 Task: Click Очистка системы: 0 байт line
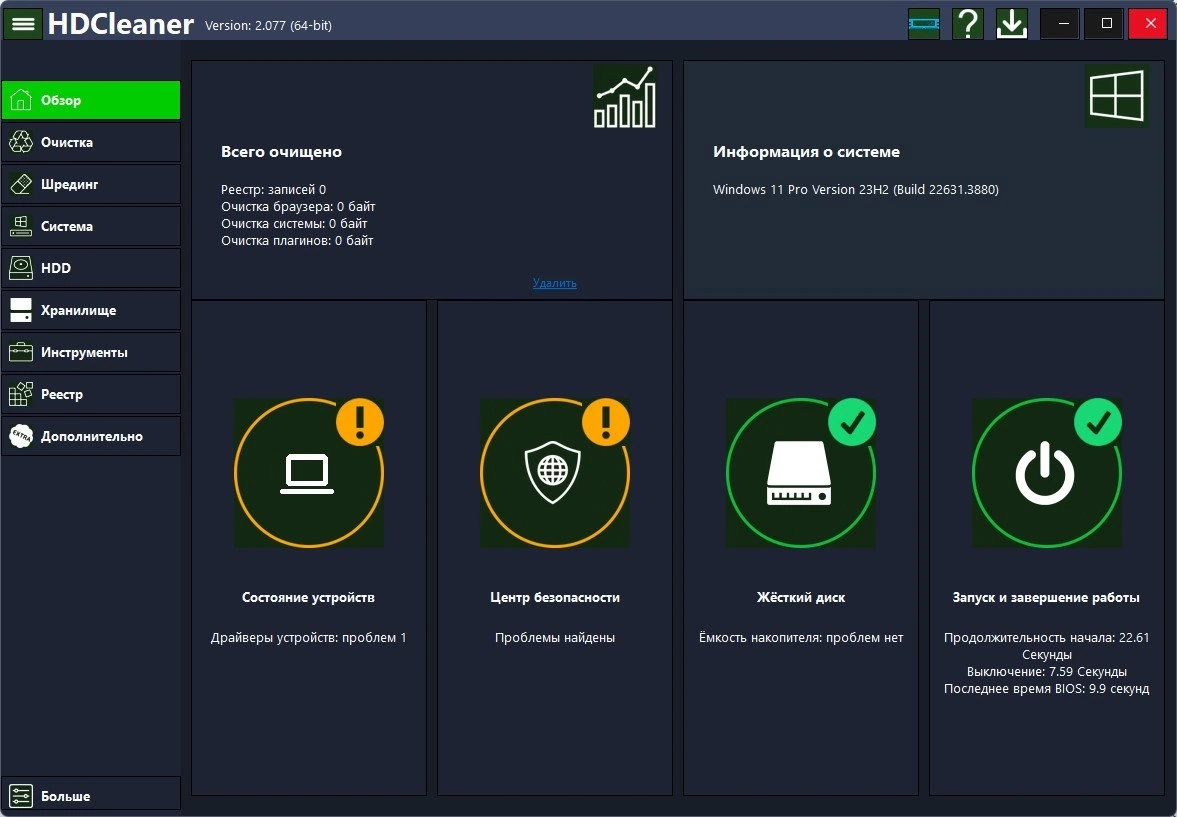[294, 224]
